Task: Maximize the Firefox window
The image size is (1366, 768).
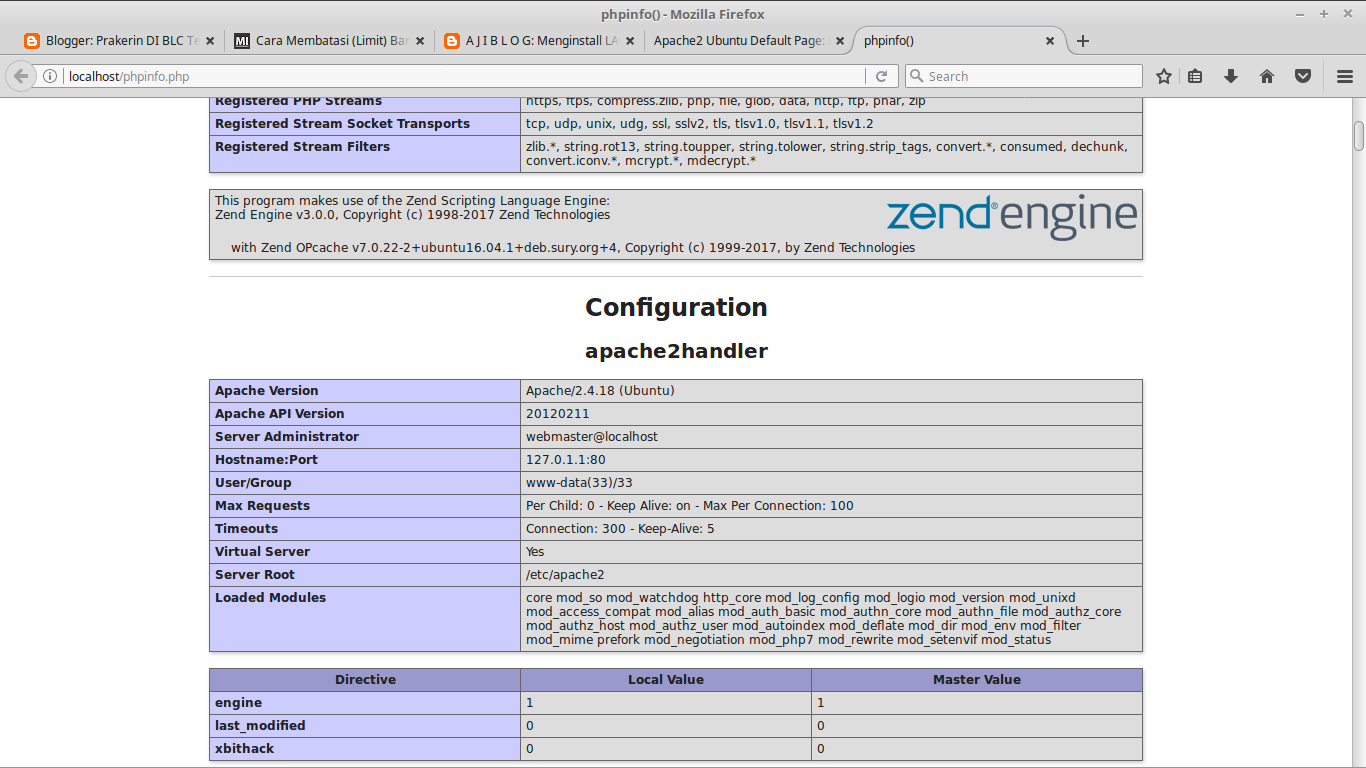Action: pyautogui.click(x=1324, y=14)
